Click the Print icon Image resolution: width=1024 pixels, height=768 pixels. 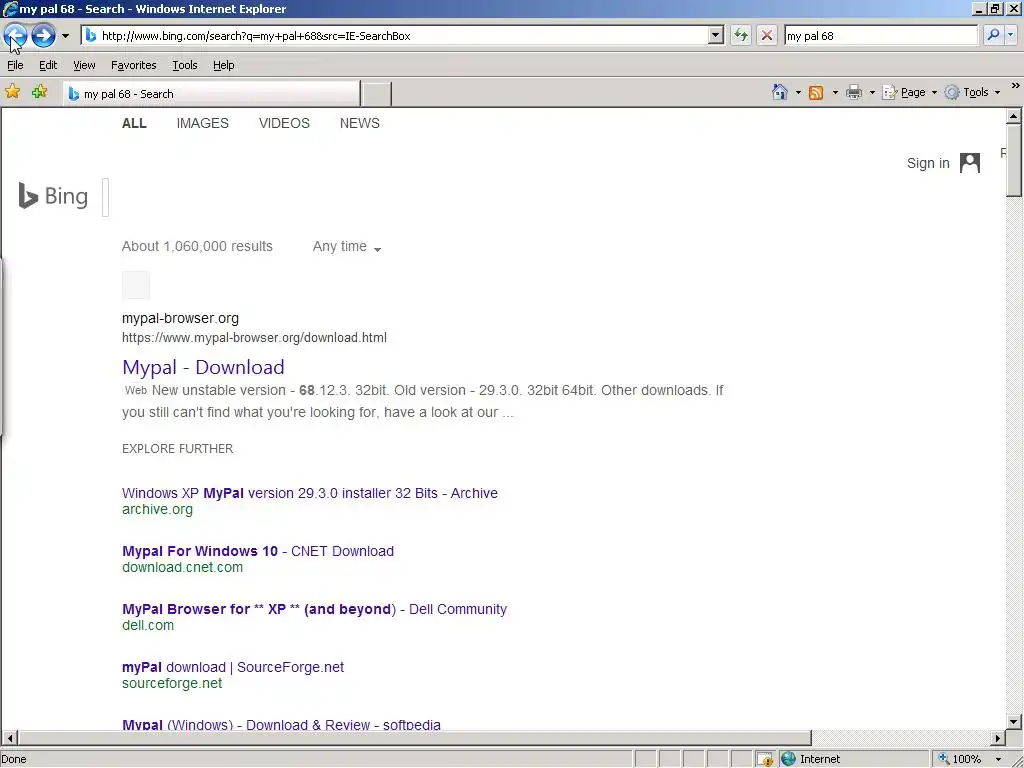[x=854, y=92]
